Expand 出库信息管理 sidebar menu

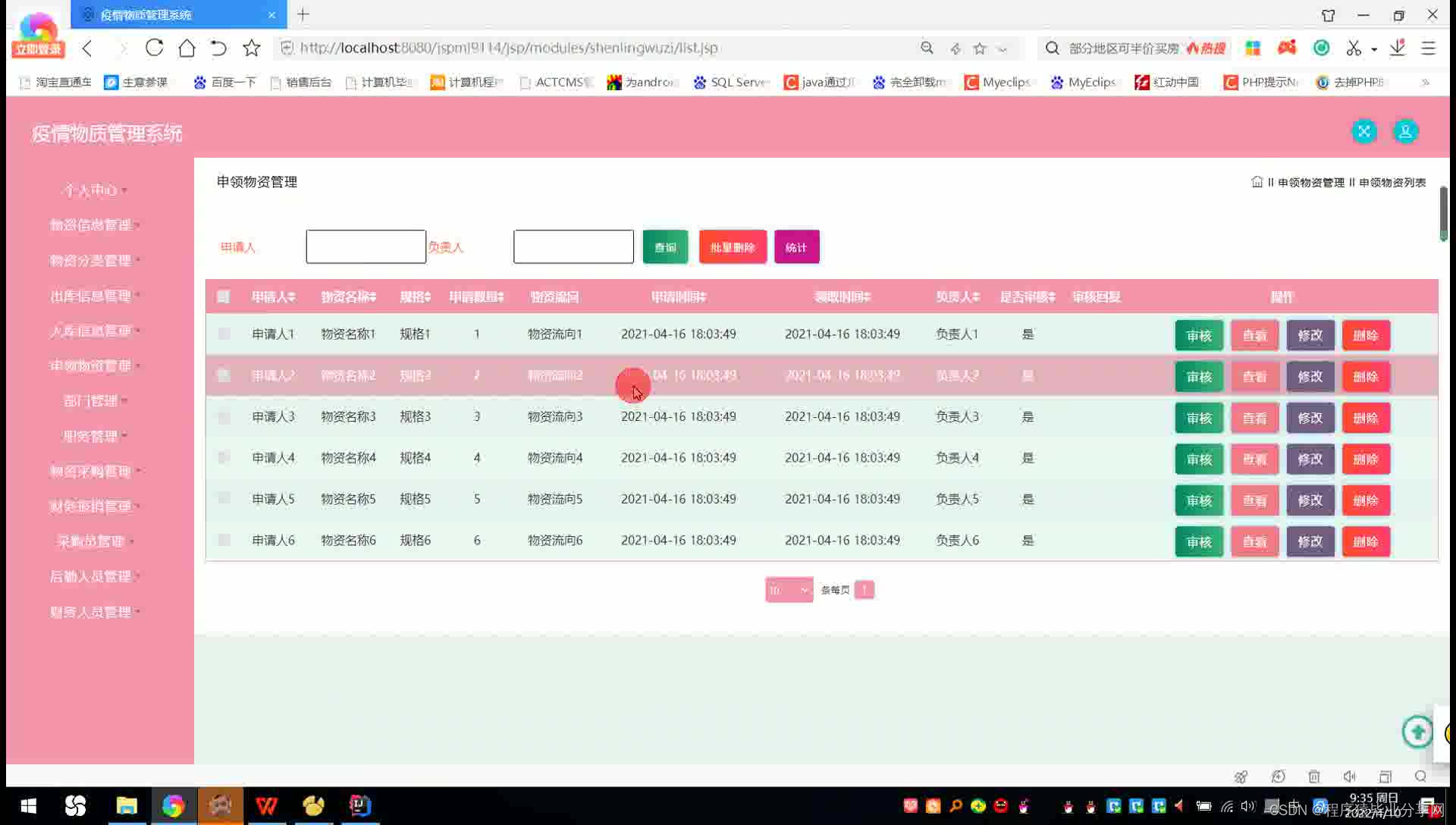click(x=91, y=296)
